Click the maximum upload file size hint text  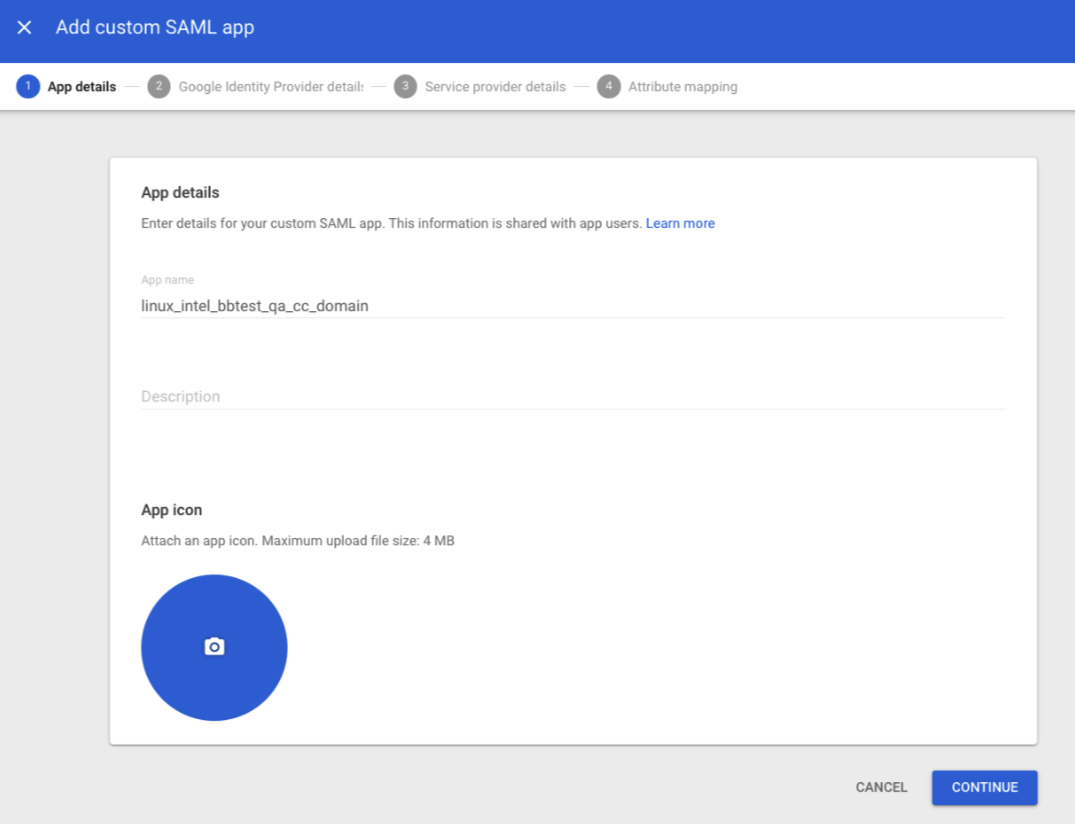point(298,541)
